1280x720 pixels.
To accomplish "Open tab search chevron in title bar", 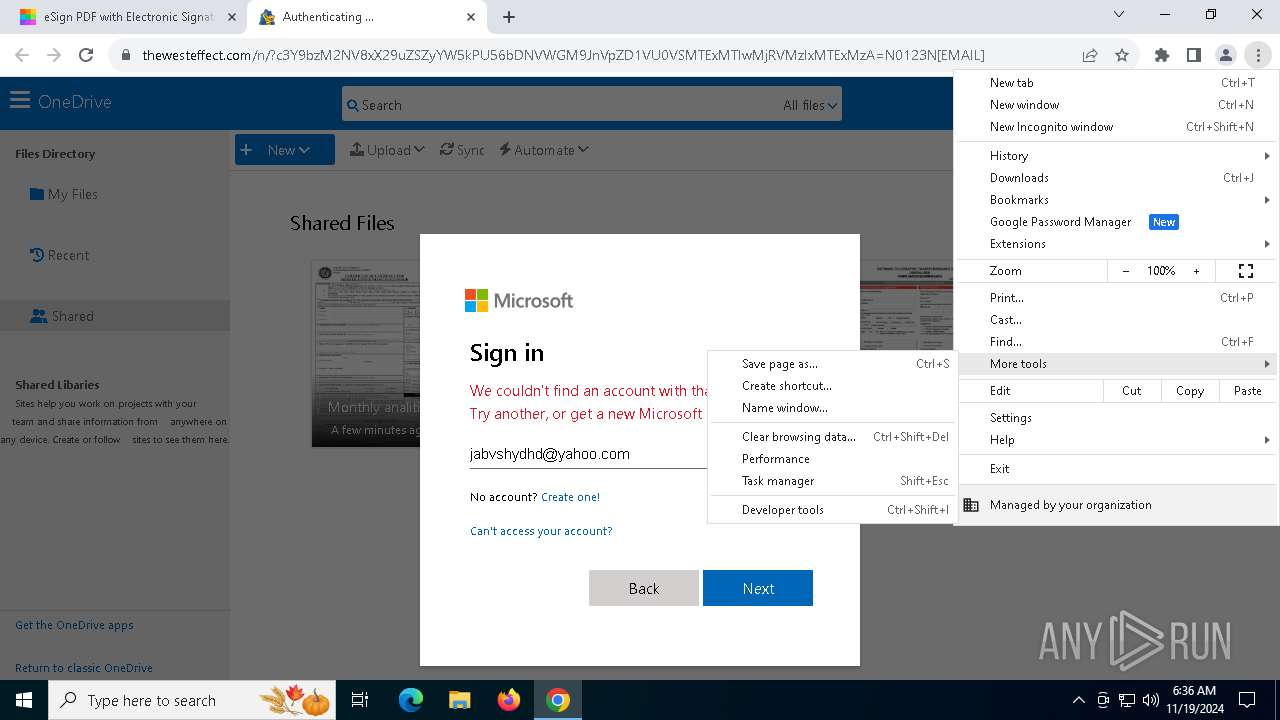I will click(x=1119, y=14).
